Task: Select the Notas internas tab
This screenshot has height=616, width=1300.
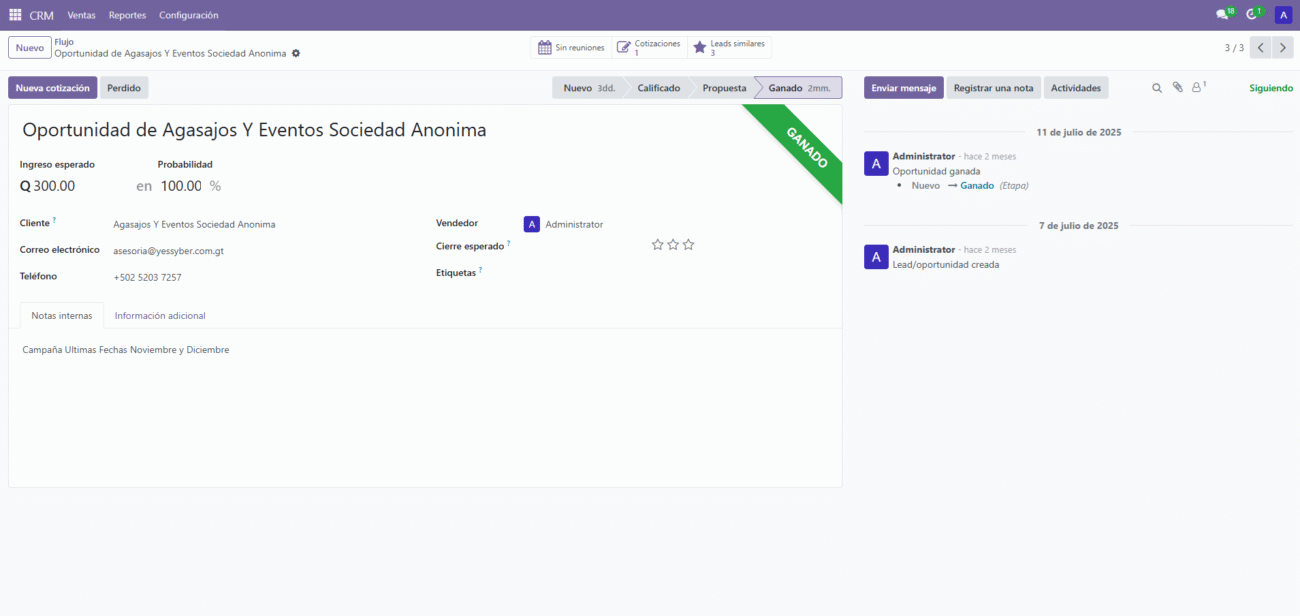Action: [62, 316]
